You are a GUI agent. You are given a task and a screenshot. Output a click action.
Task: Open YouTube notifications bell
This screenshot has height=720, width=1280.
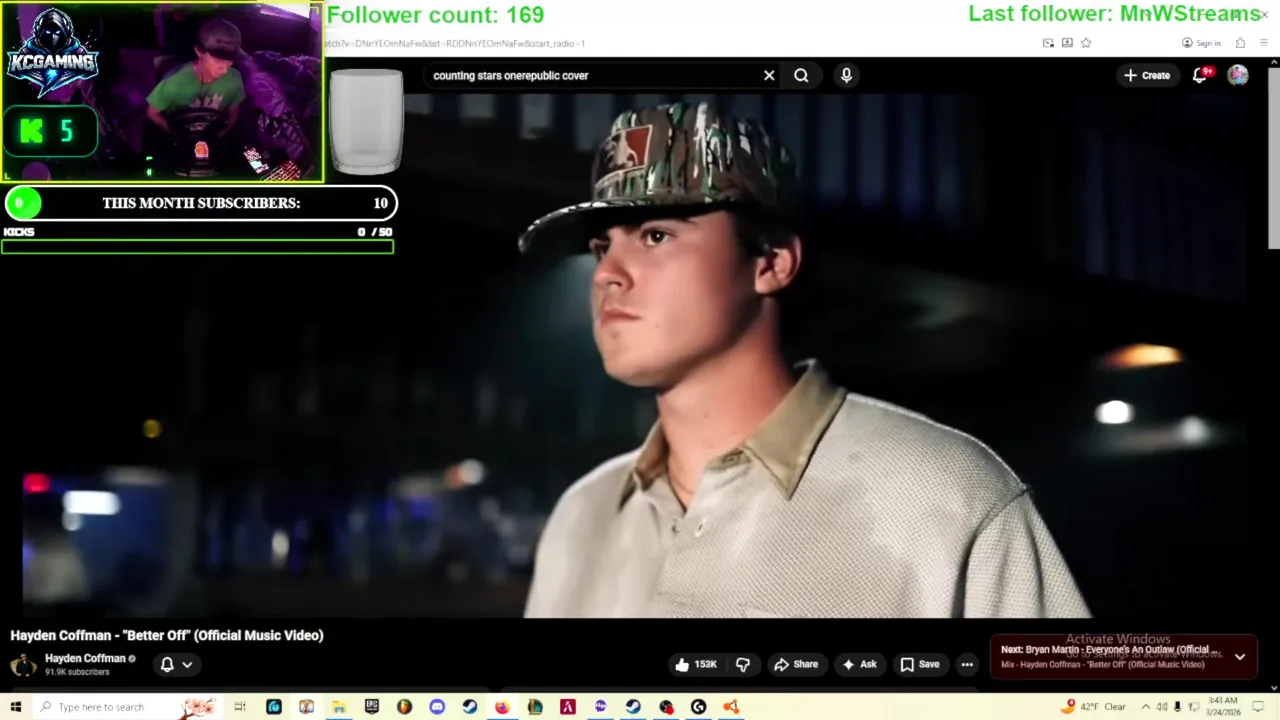[1200, 75]
